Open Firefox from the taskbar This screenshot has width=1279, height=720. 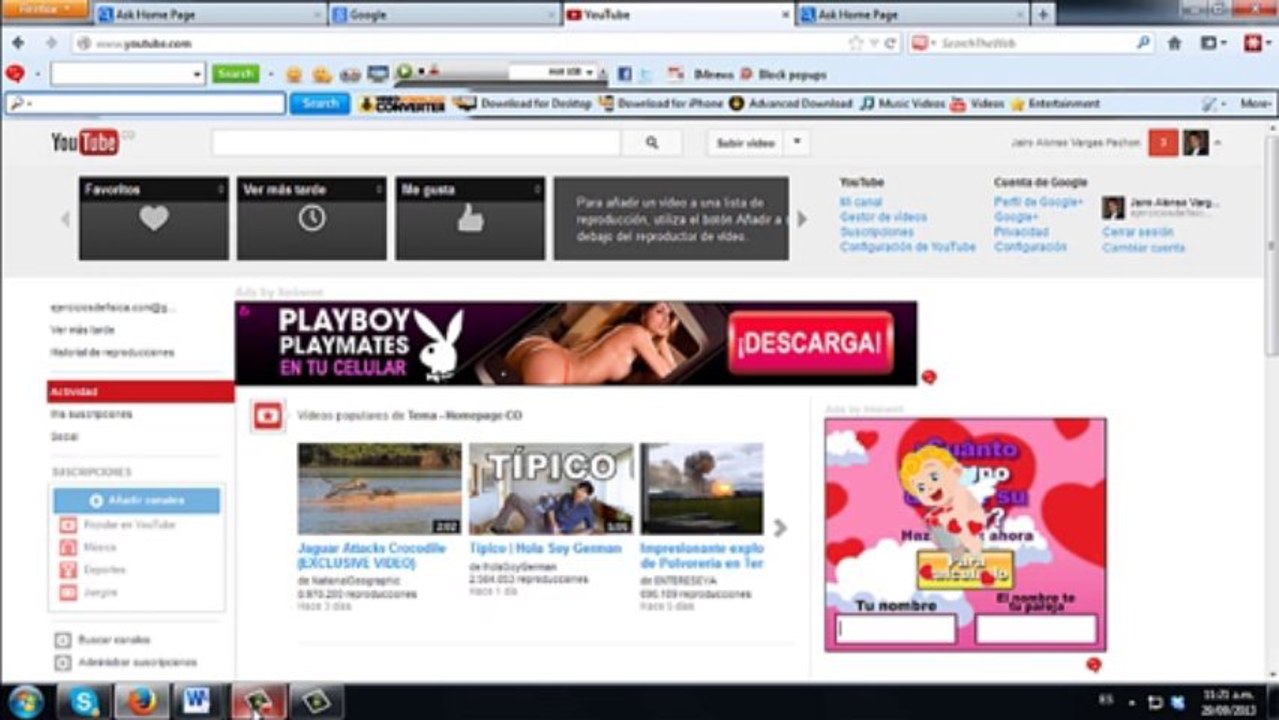pos(142,702)
